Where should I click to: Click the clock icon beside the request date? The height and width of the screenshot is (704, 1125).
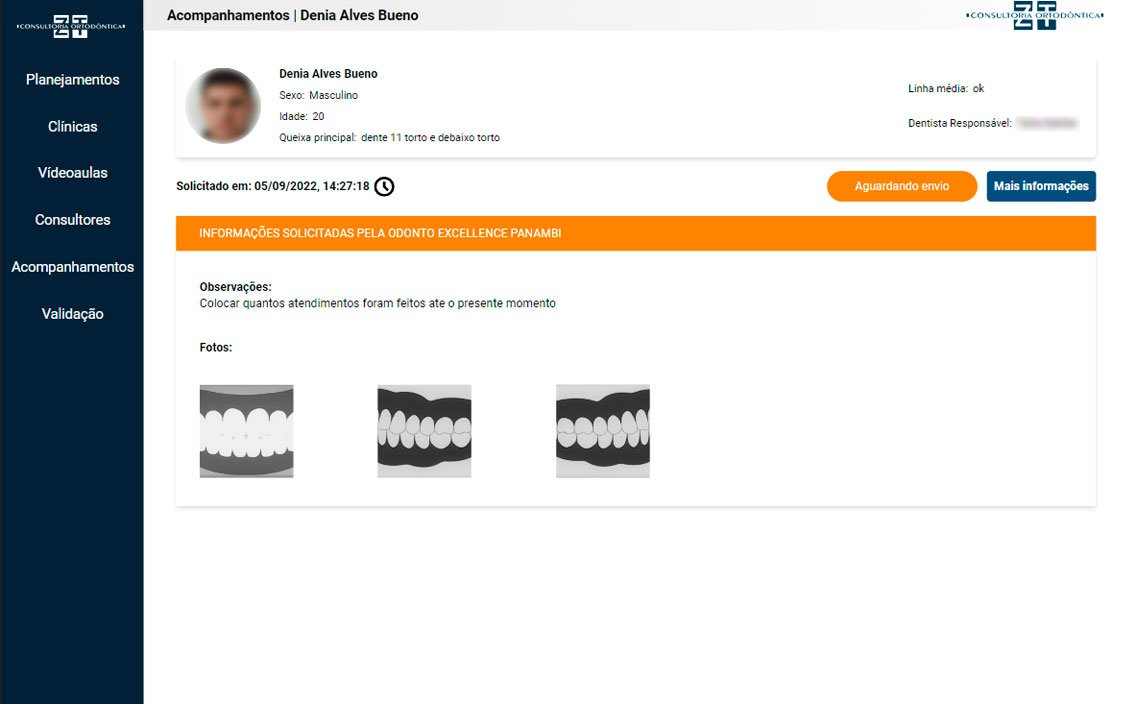point(384,186)
